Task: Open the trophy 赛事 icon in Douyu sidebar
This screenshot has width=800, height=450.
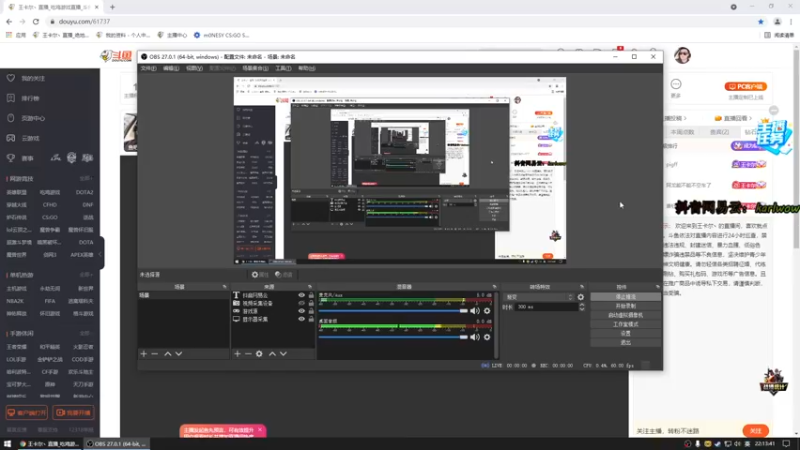Action: [x=11, y=158]
